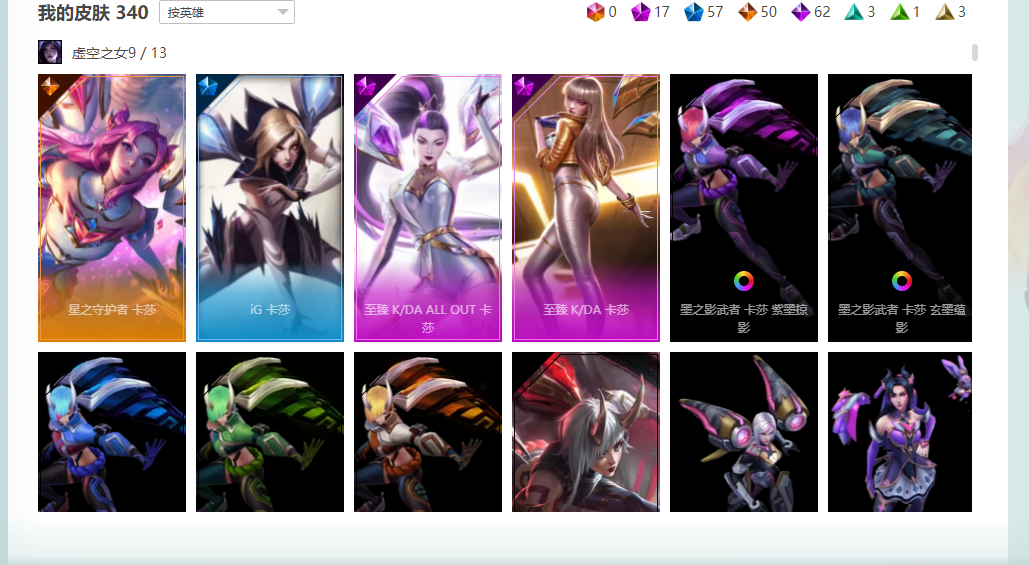Screen dimensions: 1029x565
Task: Select the 墨之影武者 卡莎 紫墨掠影 chroma card
Action: (x=744, y=208)
